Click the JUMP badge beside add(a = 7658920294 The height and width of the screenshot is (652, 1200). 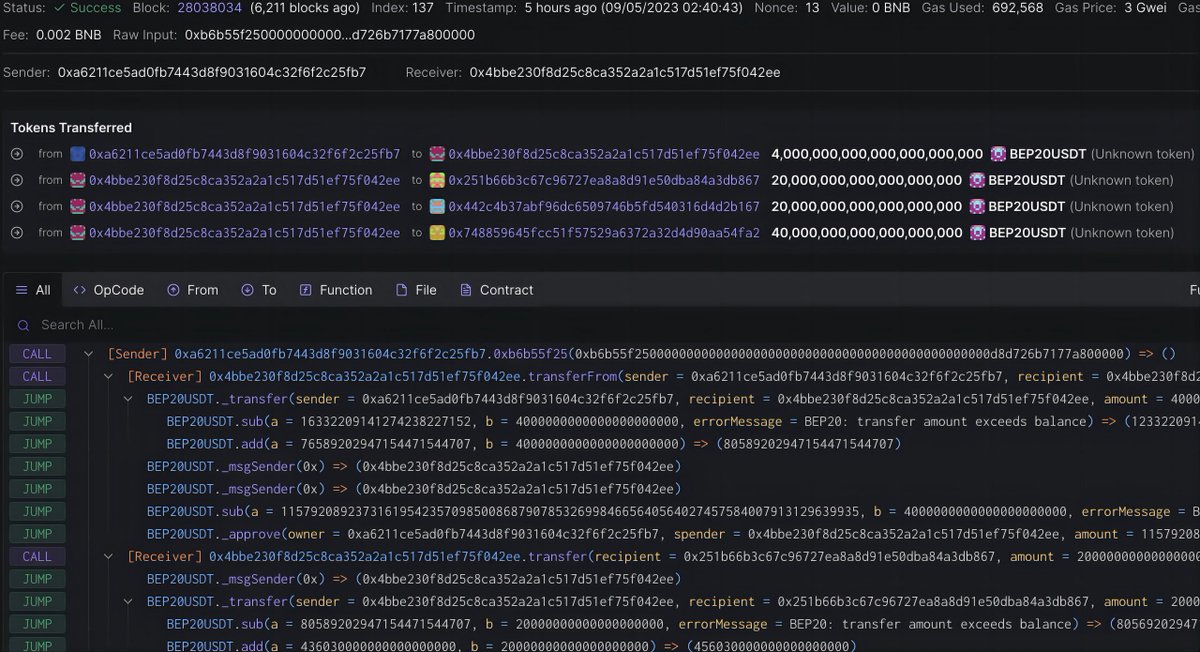[x=37, y=444]
